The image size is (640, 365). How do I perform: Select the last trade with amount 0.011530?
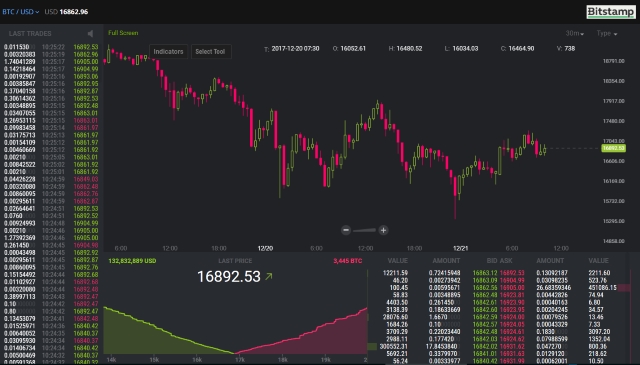[x=51, y=47]
